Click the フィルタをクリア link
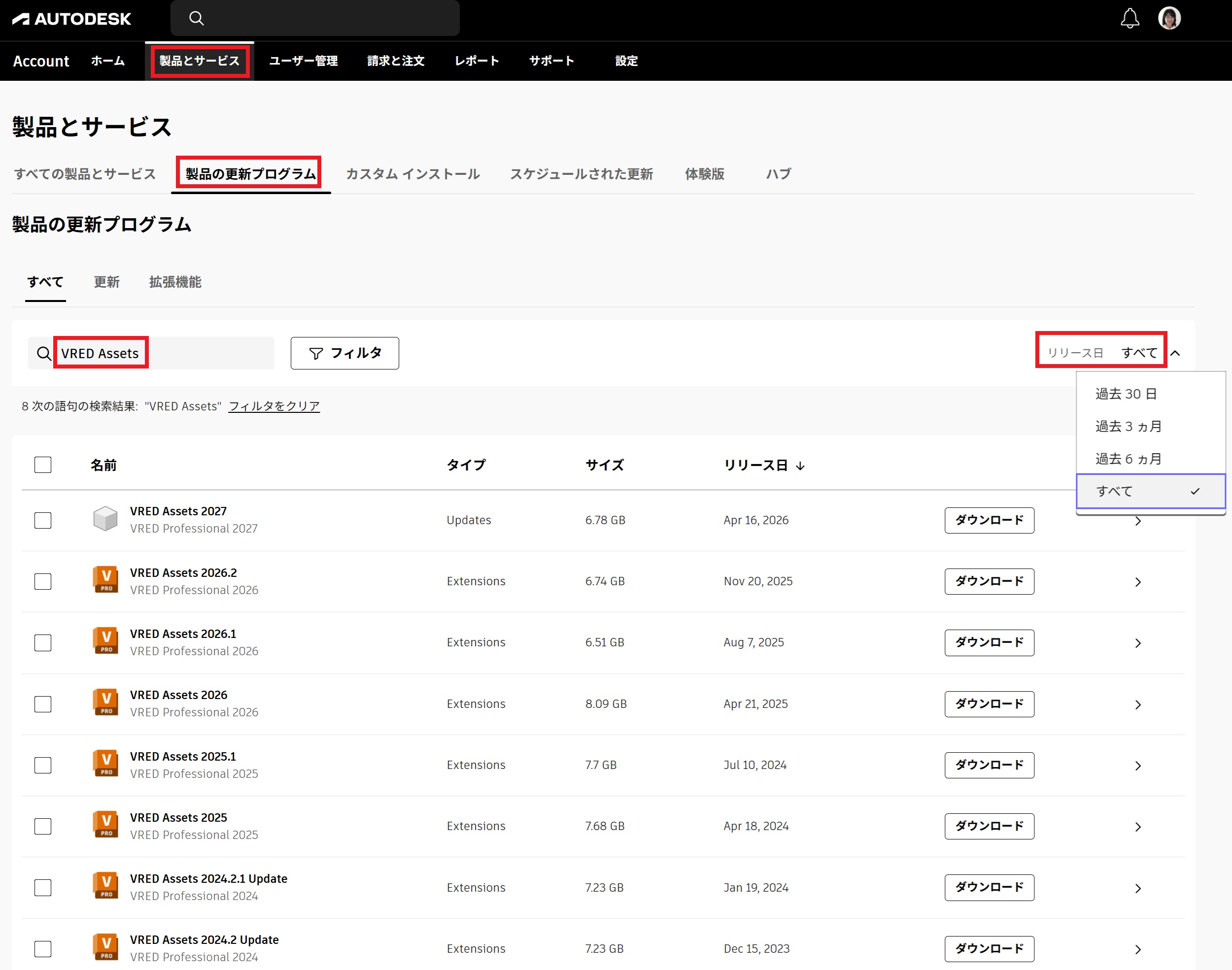The height and width of the screenshot is (970, 1232). [274, 406]
